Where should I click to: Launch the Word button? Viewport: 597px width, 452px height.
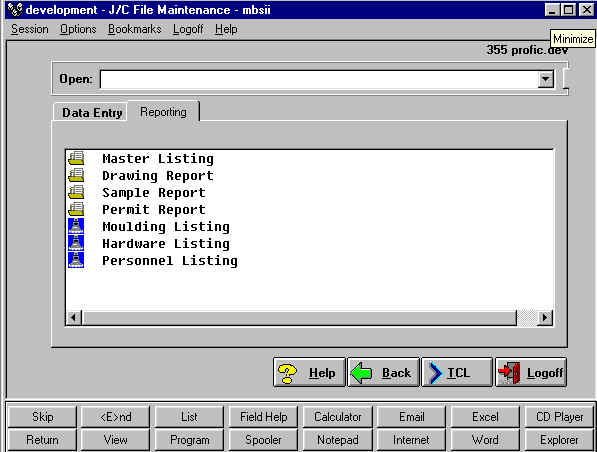point(485,440)
